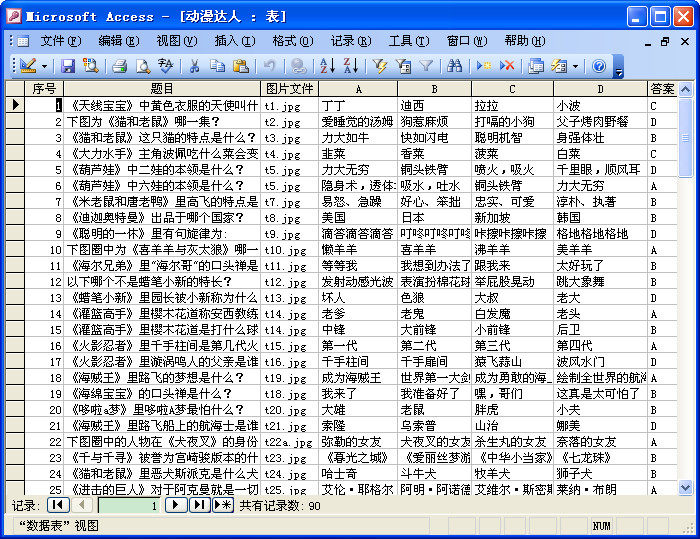Click the Delete Record toolbar icon
Screen dimensions: 700x539
507,66
